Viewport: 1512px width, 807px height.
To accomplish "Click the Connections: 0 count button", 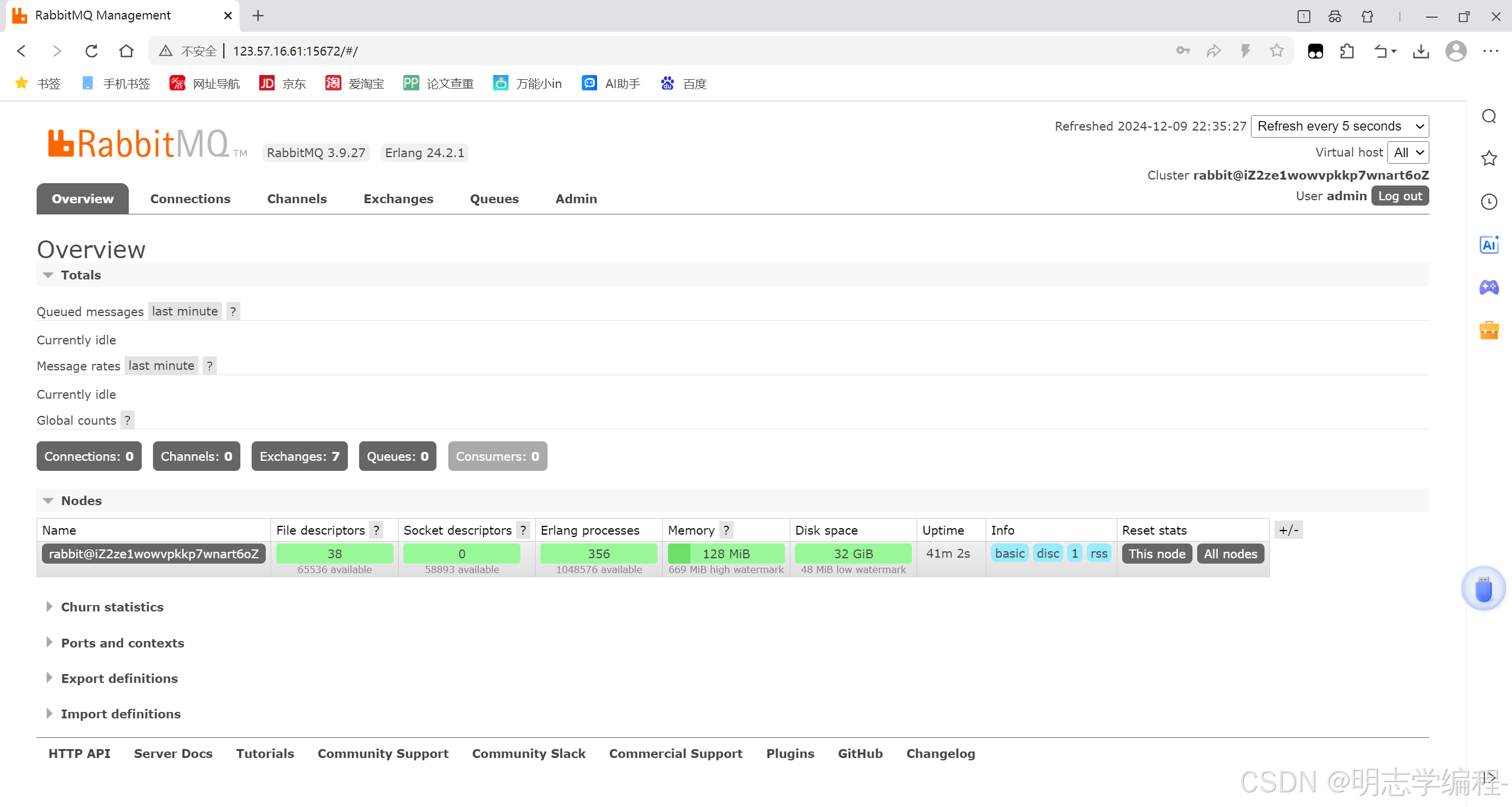I will click(x=89, y=456).
